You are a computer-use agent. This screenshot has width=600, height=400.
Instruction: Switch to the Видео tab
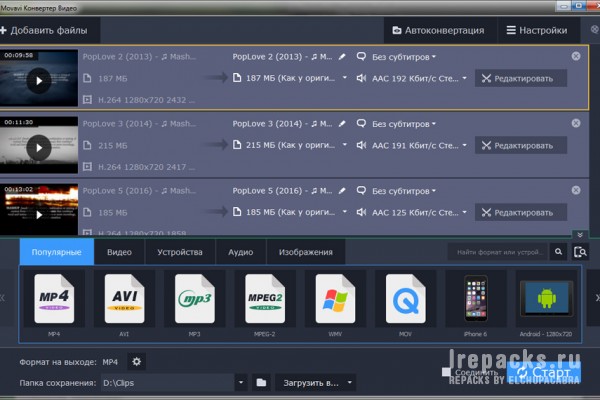pyautogui.click(x=119, y=252)
